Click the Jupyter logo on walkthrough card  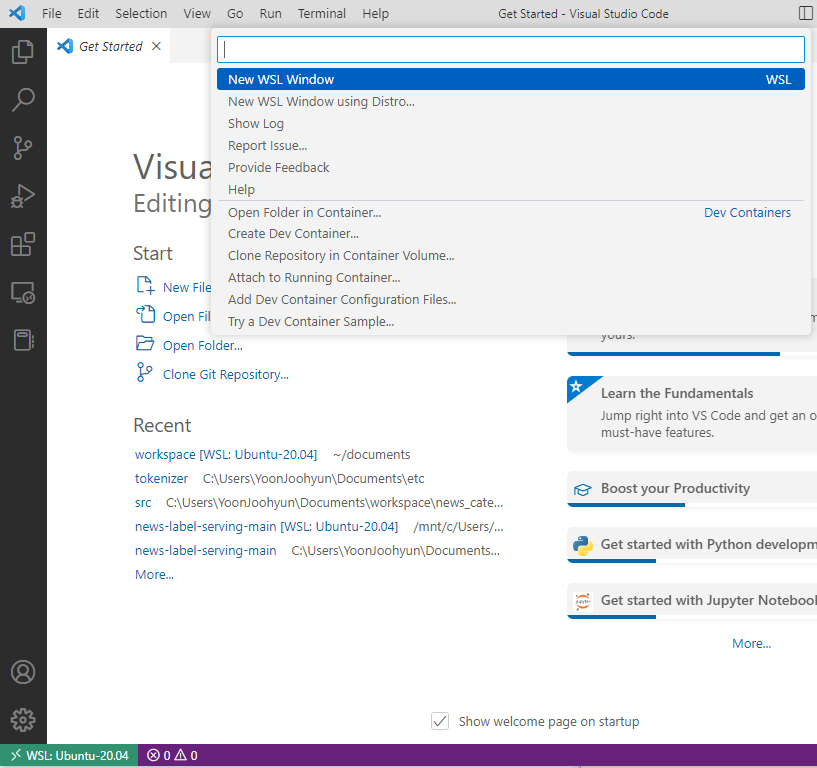583,601
